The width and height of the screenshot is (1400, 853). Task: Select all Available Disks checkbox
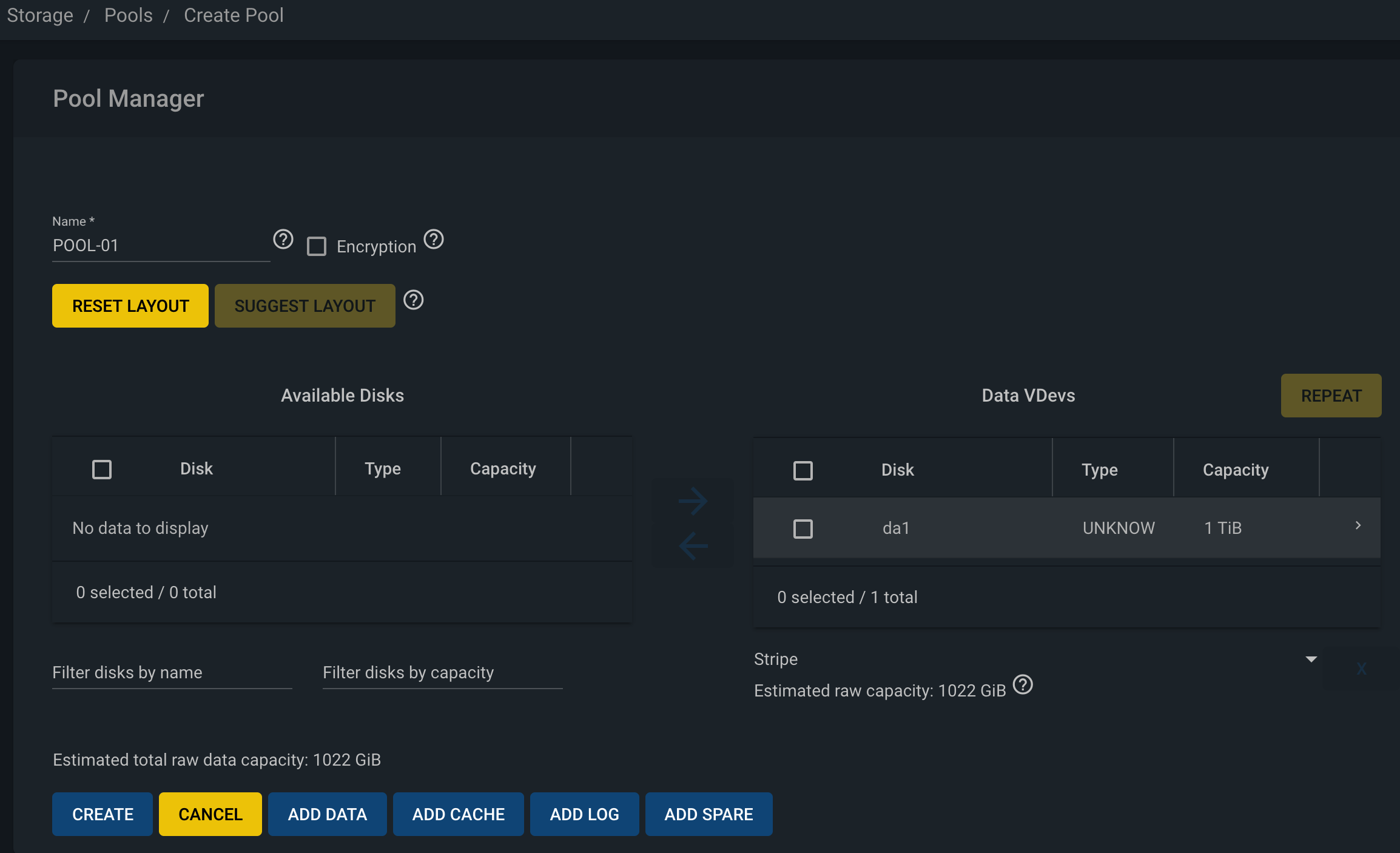(102, 469)
